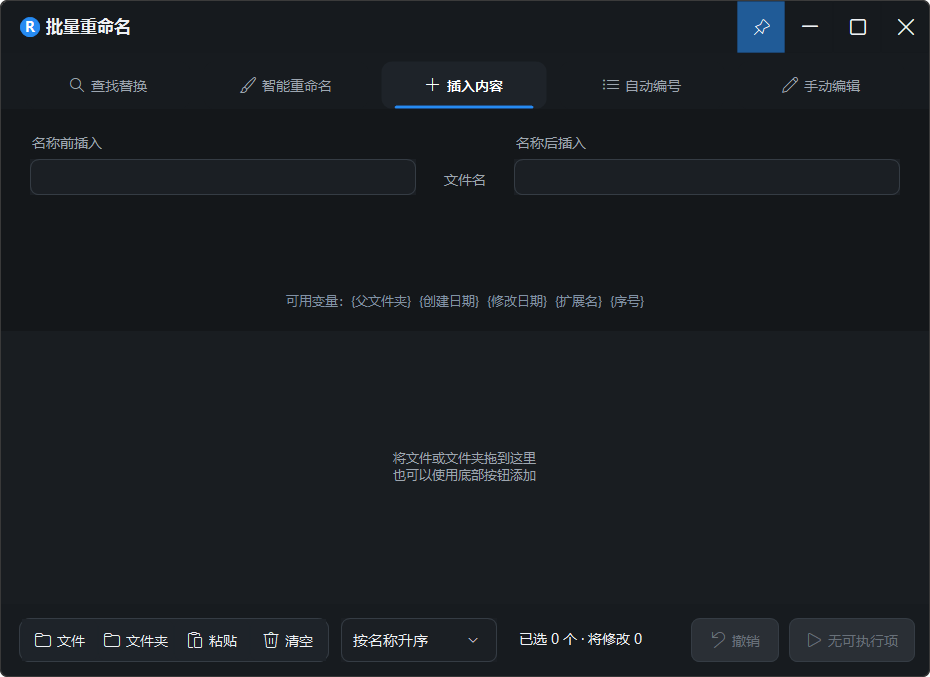Click the 名称后插入 label
930x677 pixels.
[550, 143]
